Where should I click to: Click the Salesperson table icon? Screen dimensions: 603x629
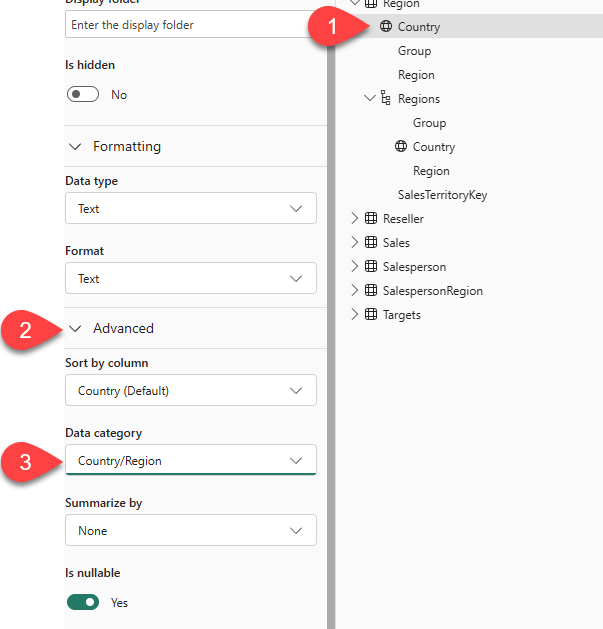tap(370, 267)
